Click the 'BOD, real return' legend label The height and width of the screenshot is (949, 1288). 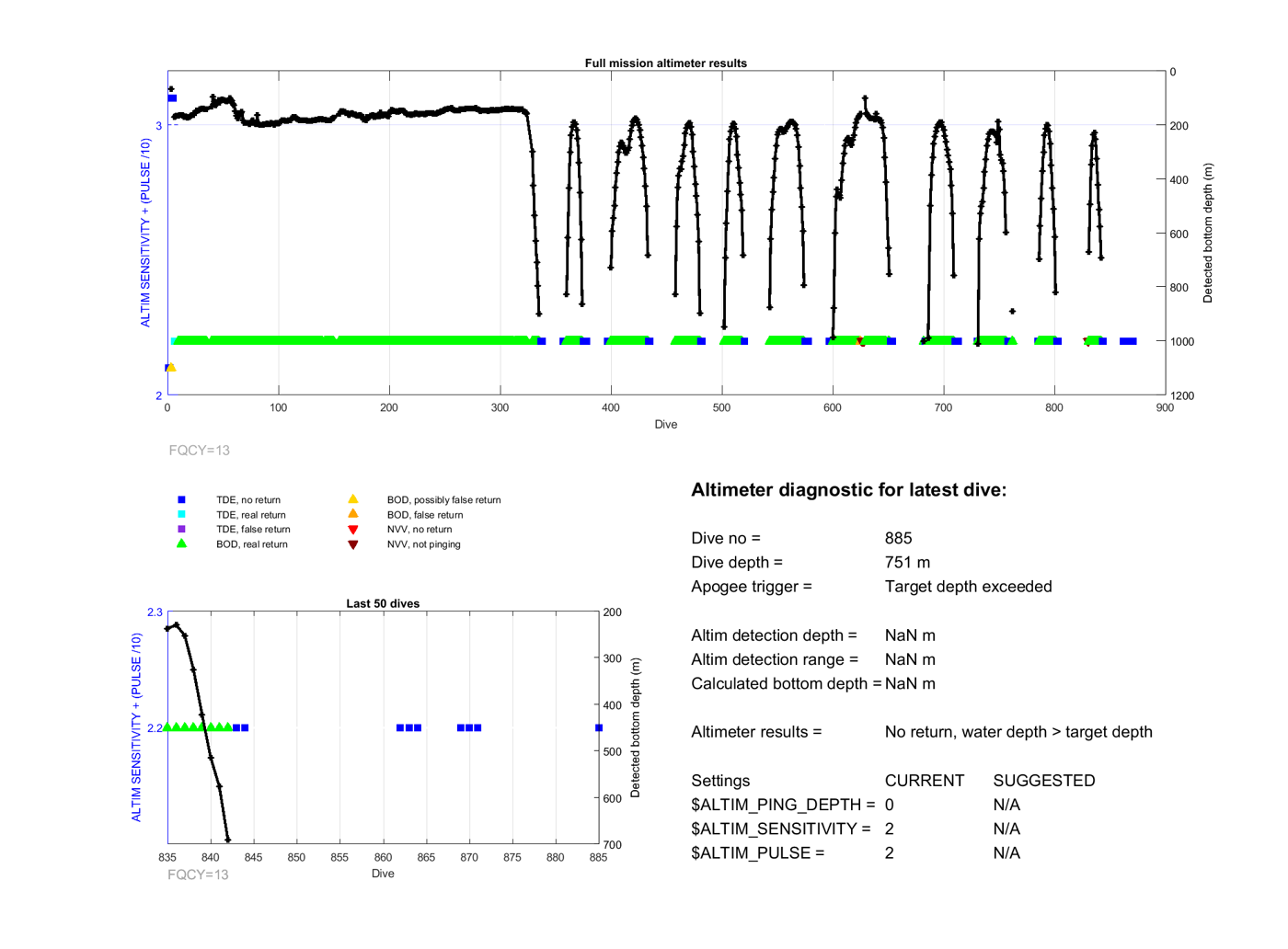tap(252, 544)
